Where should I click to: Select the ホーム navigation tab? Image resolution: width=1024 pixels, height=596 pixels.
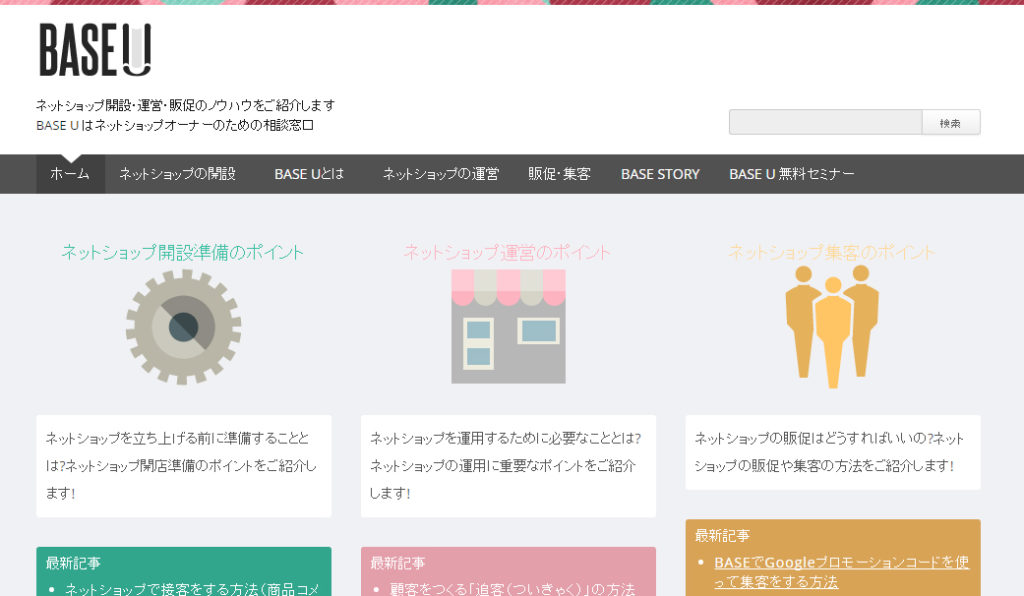pos(70,174)
